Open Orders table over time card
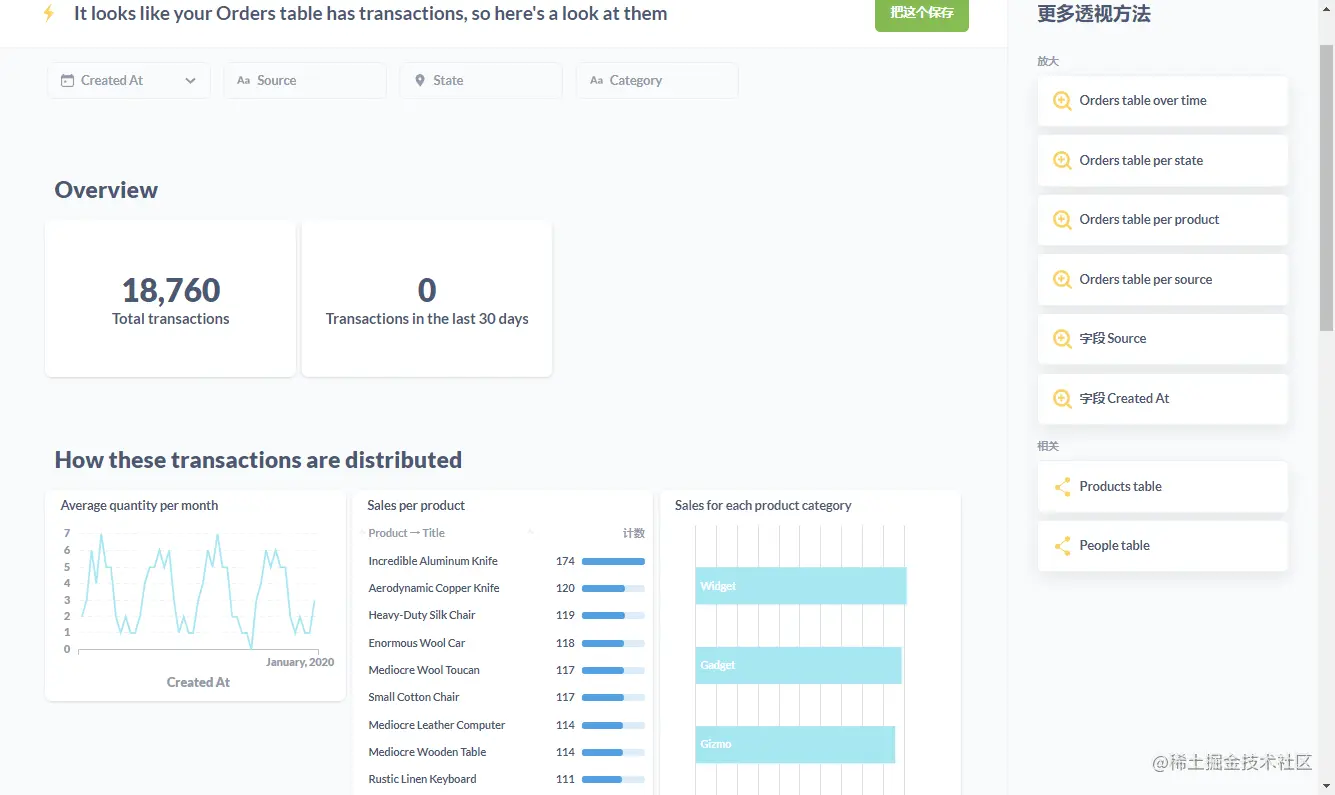The image size is (1335, 795). point(1163,101)
